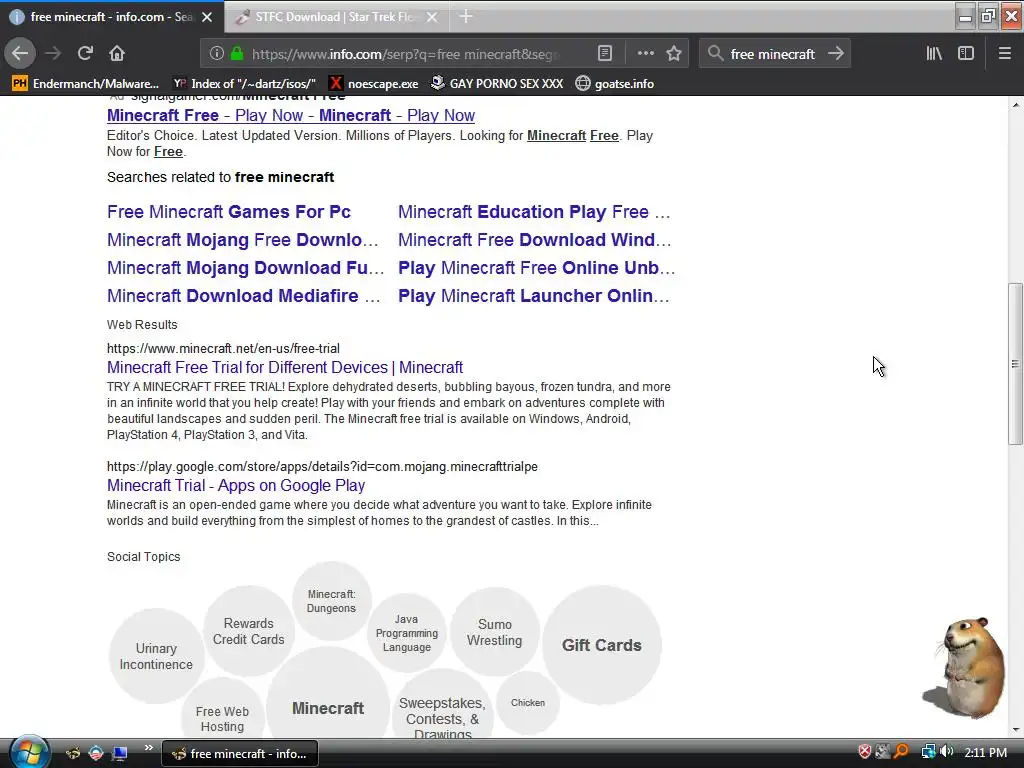Open Minecraft Free Download Windows search
Image resolution: width=1024 pixels, height=768 pixels.
tap(535, 240)
